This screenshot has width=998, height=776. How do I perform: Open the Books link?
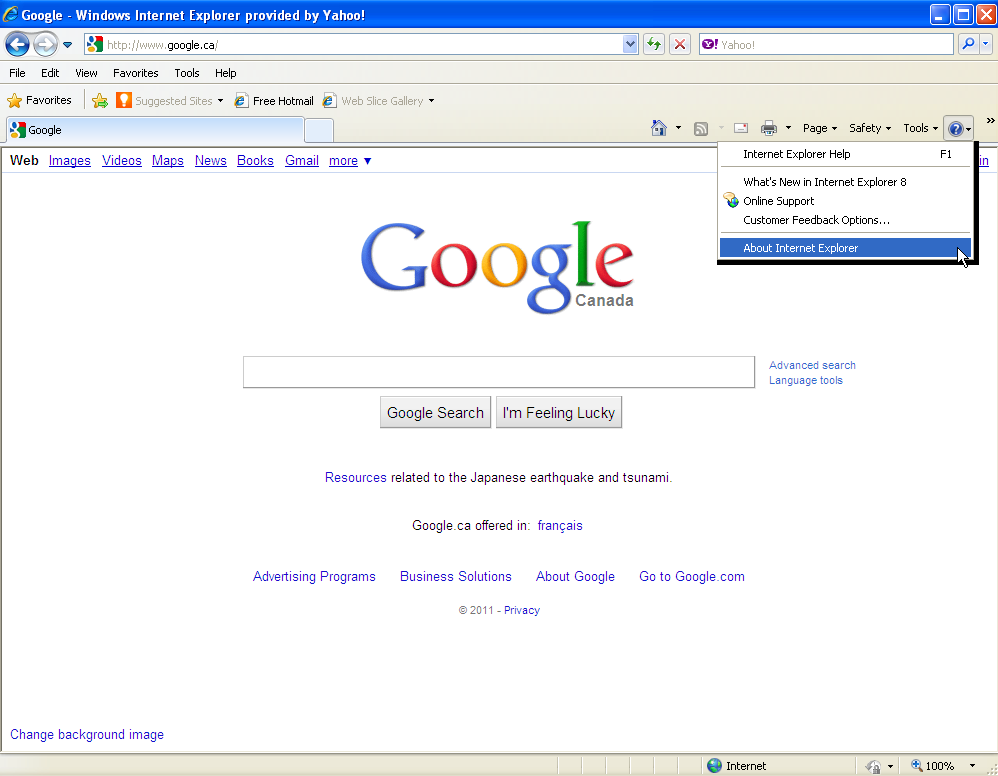[255, 160]
